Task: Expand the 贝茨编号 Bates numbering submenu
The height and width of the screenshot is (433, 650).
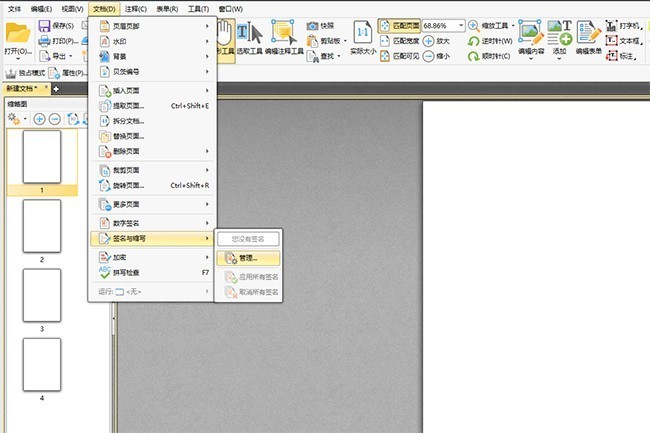Action: point(153,72)
